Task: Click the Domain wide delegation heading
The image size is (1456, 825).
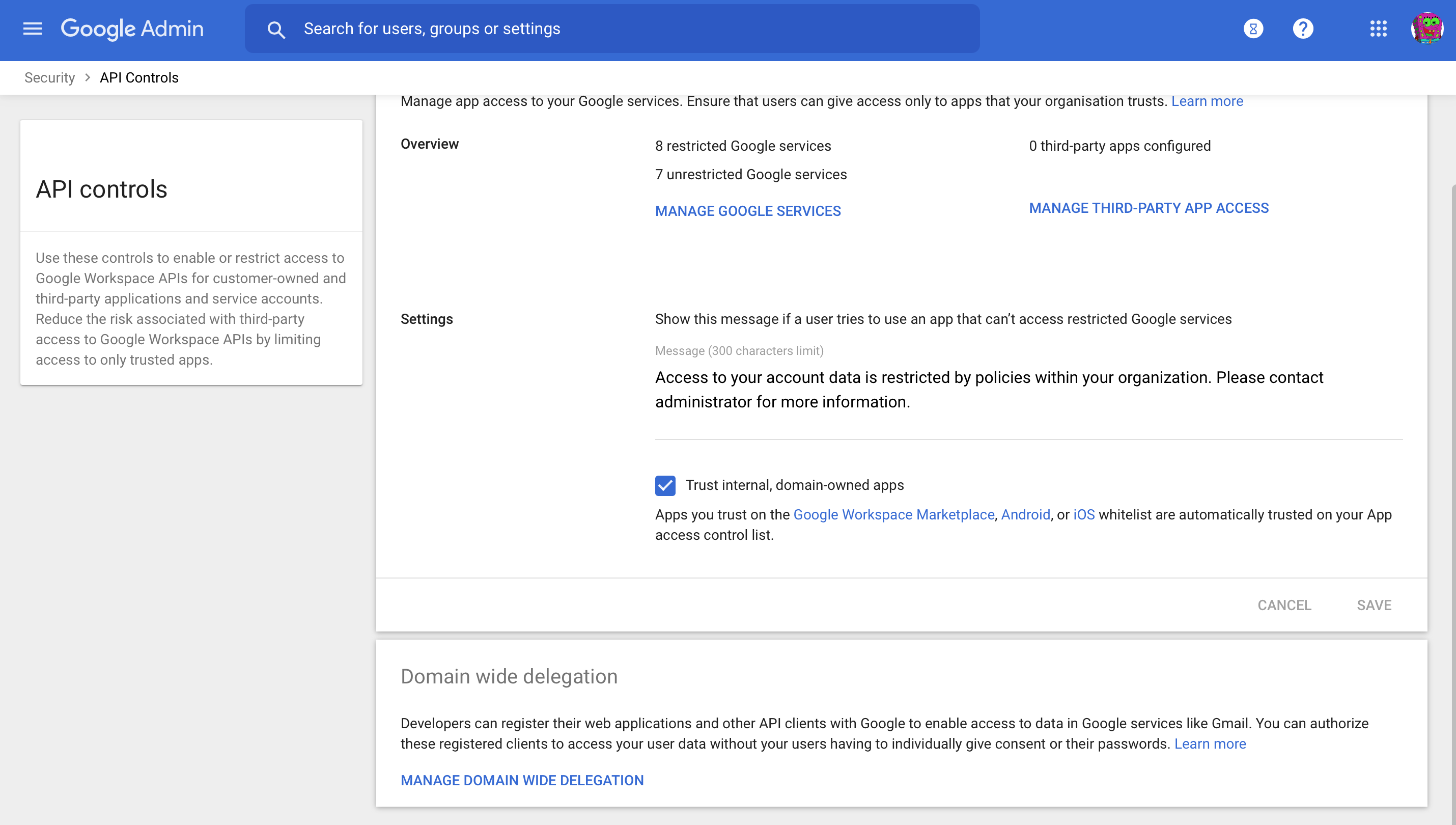Action: click(509, 676)
